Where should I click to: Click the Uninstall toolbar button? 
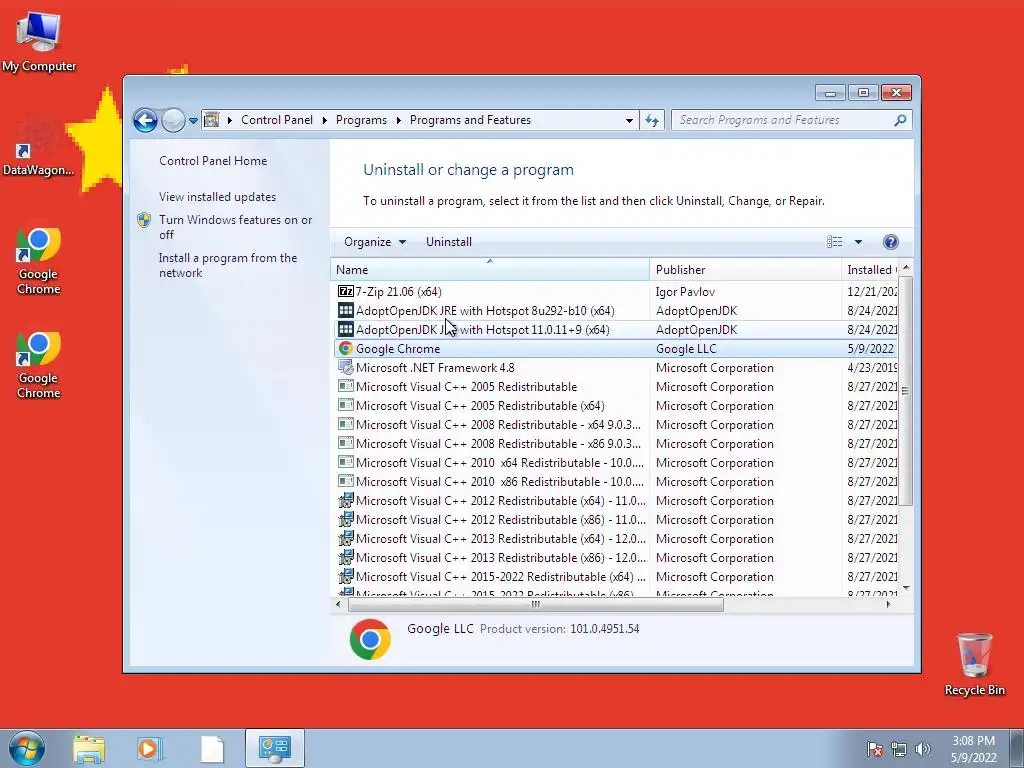pos(449,242)
